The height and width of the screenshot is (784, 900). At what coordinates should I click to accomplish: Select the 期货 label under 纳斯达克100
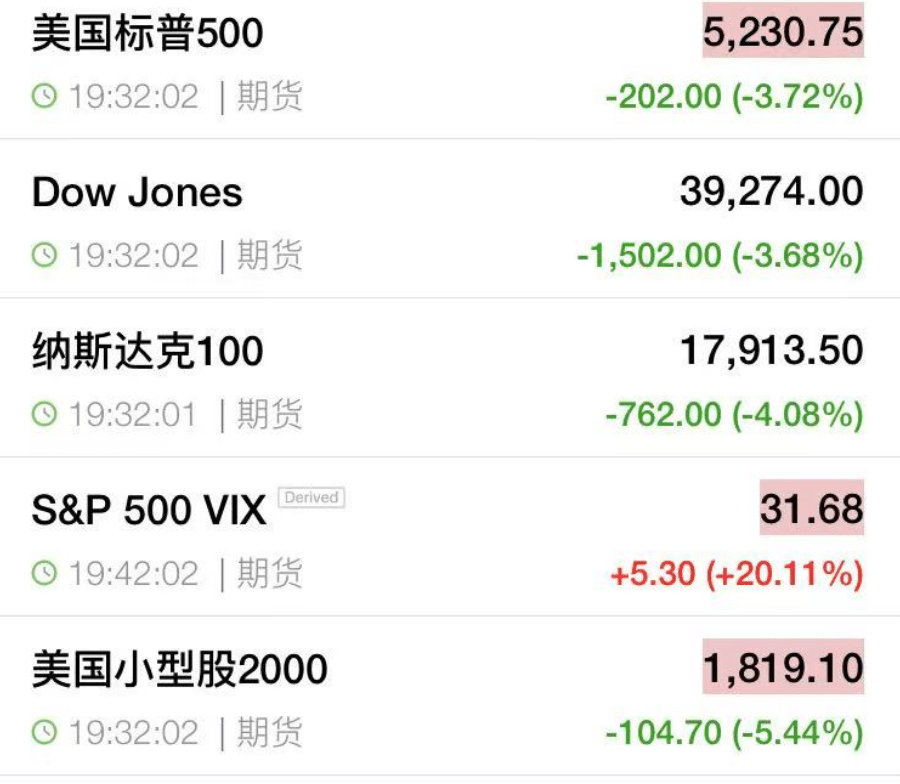[268, 414]
